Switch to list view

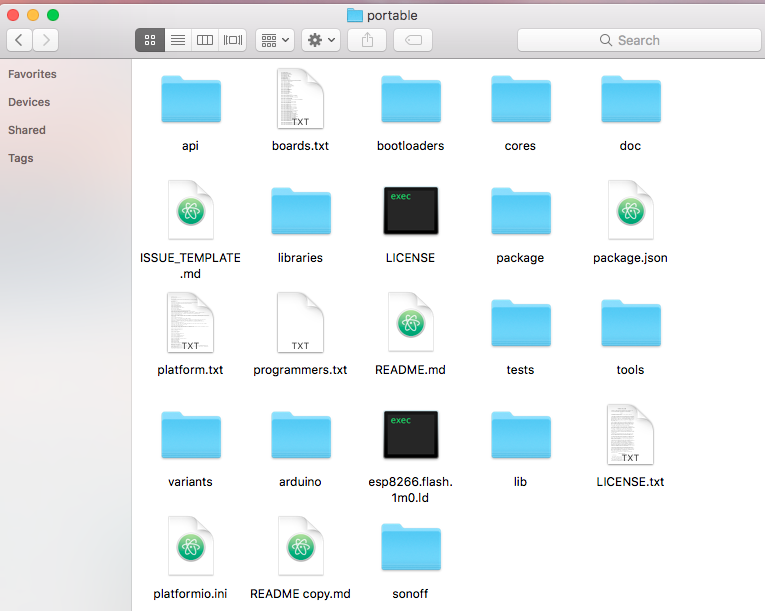(178, 40)
